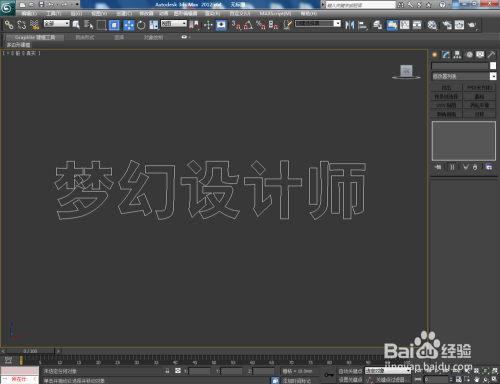Select the Unlink Selection tool
Screen dimensions: 500x384
tap(22, 25)
